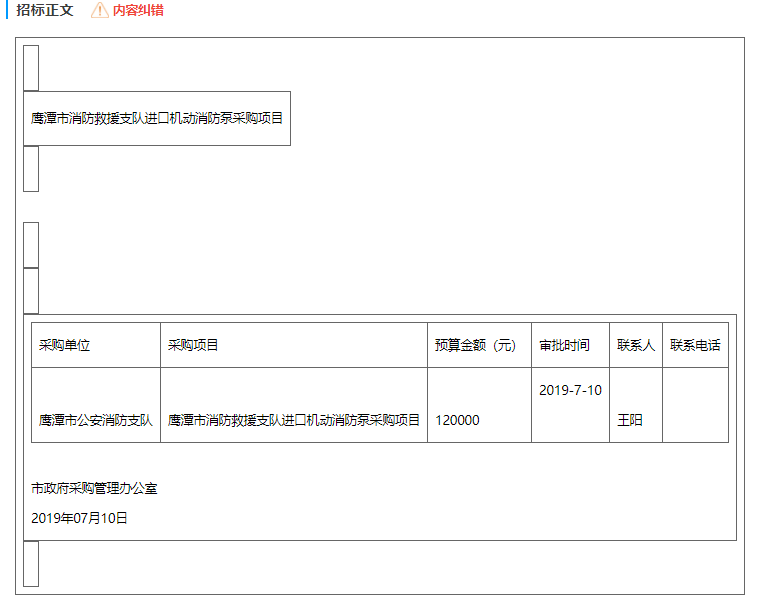Click the 内容纠错 warning triangle icon

coord(100,10)
